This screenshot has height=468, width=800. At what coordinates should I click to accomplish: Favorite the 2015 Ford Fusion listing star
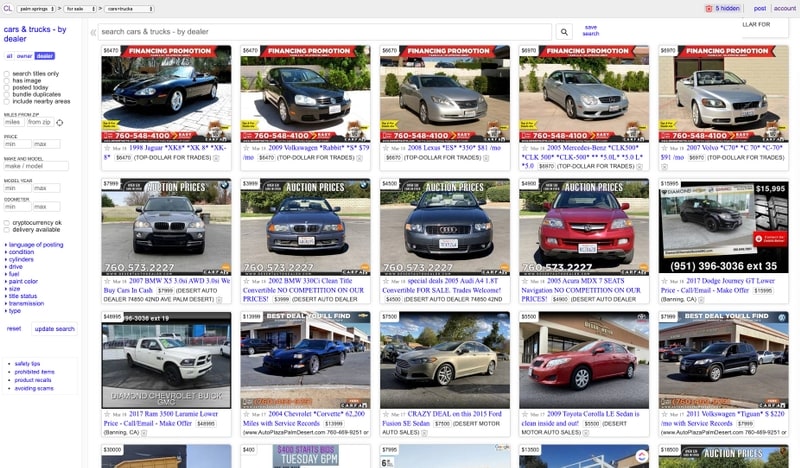point(386,414)
